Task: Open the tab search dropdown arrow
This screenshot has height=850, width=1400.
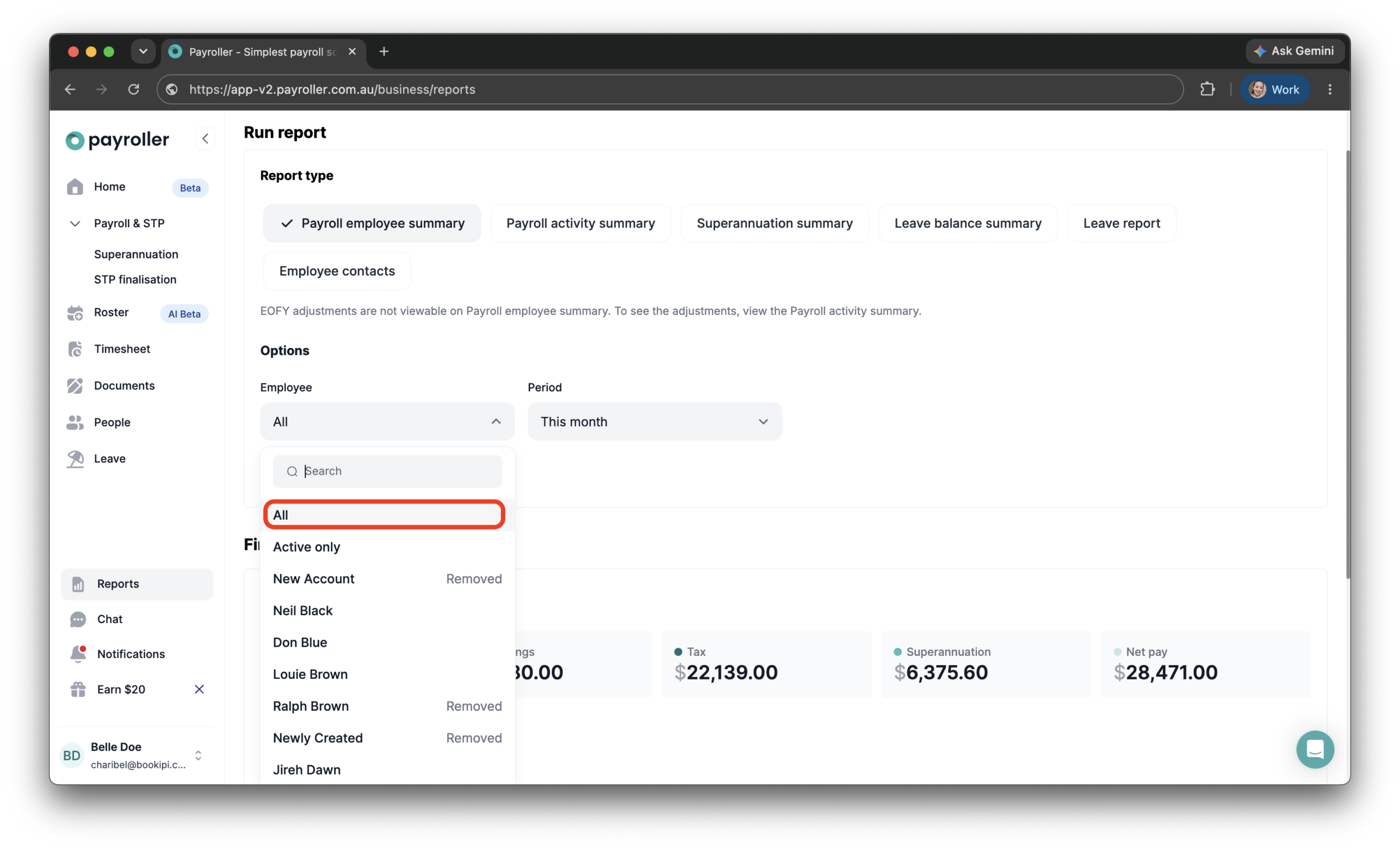Action: [x=143, y=52]
